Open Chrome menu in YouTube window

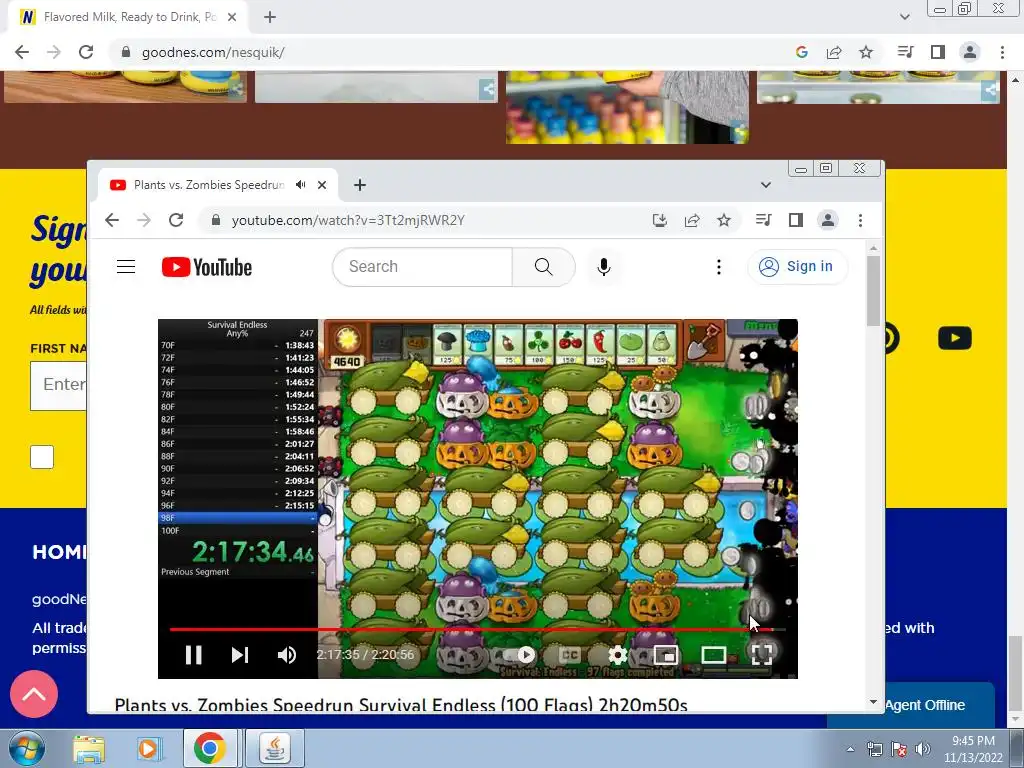coord(860,220)
